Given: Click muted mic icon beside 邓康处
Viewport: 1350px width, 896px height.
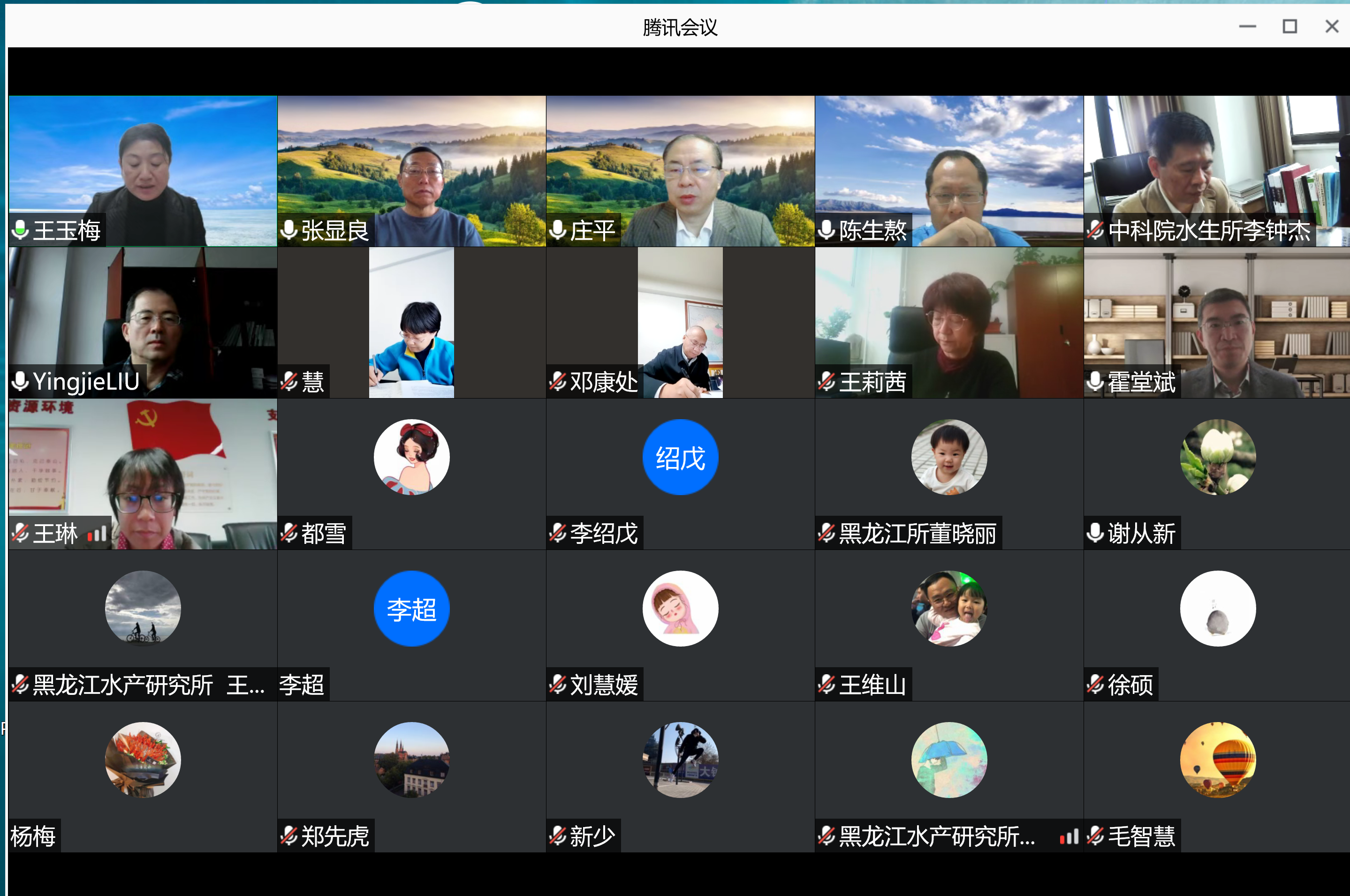Looking at the screenshot, I should [557, 382].
